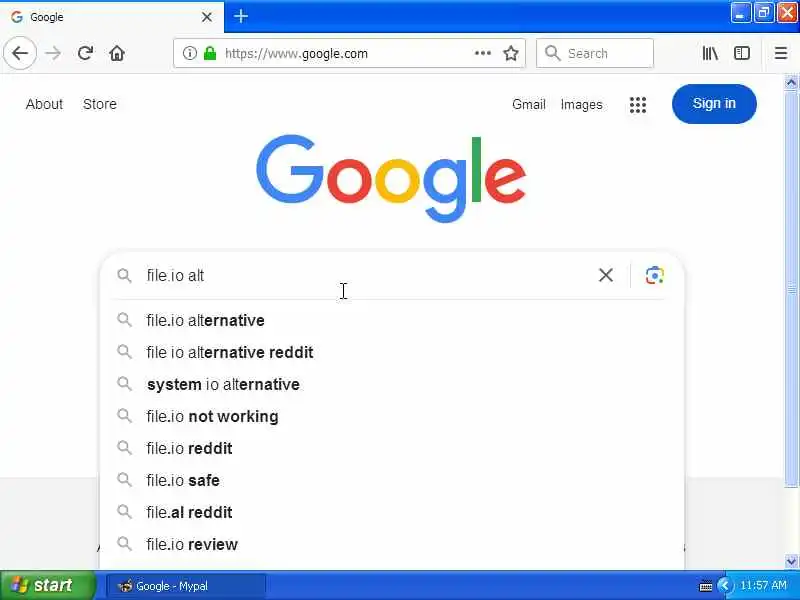Reload the current page
Viewport: 800px width, 600px height.
click(85, 54)
